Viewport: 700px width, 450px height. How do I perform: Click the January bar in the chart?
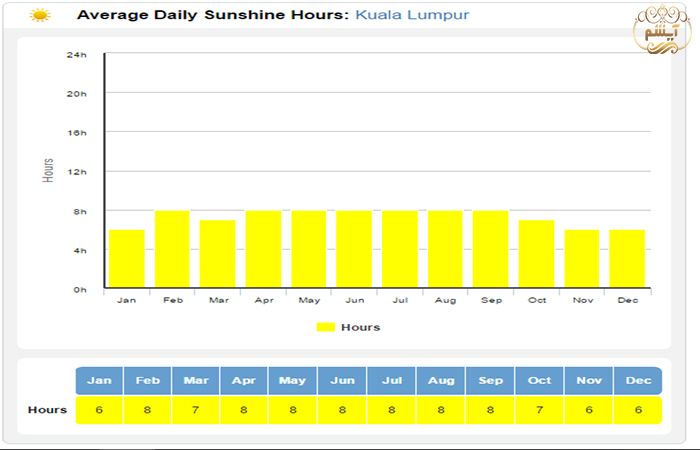[x=127, y=259]
